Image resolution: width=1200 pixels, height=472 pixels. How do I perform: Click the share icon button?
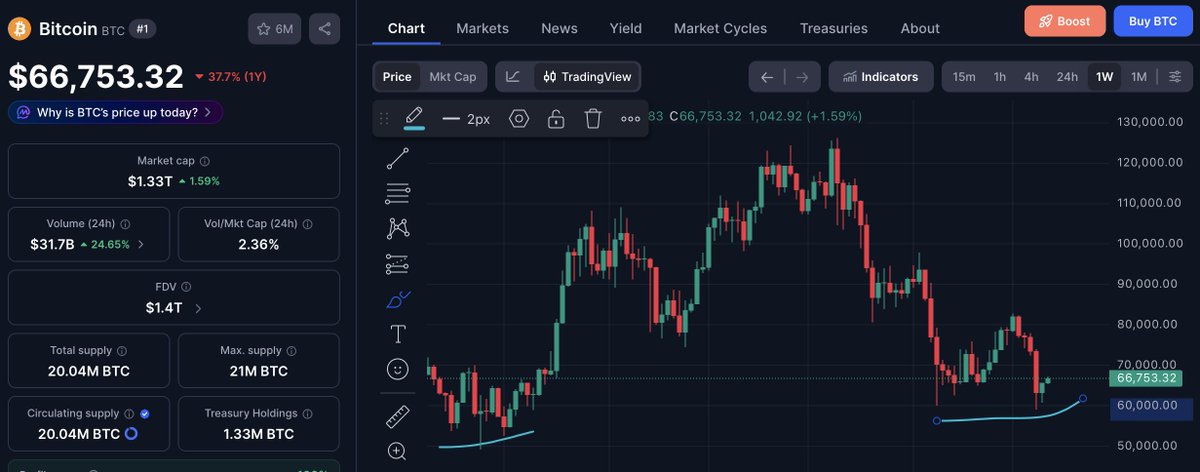pyautogui.click(x=324, y=29)
